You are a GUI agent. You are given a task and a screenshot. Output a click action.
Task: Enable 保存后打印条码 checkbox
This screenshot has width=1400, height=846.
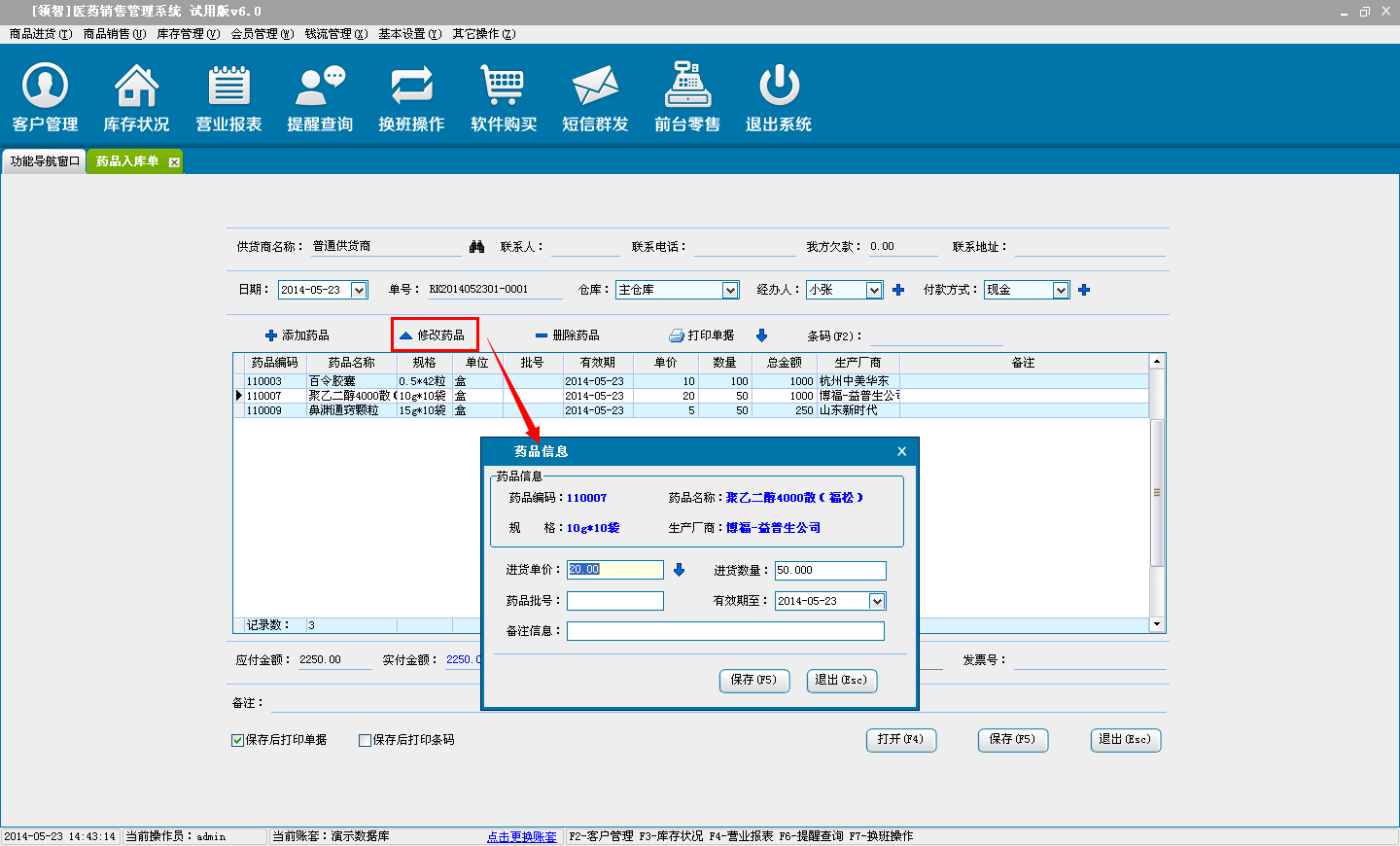coord(366,740)
